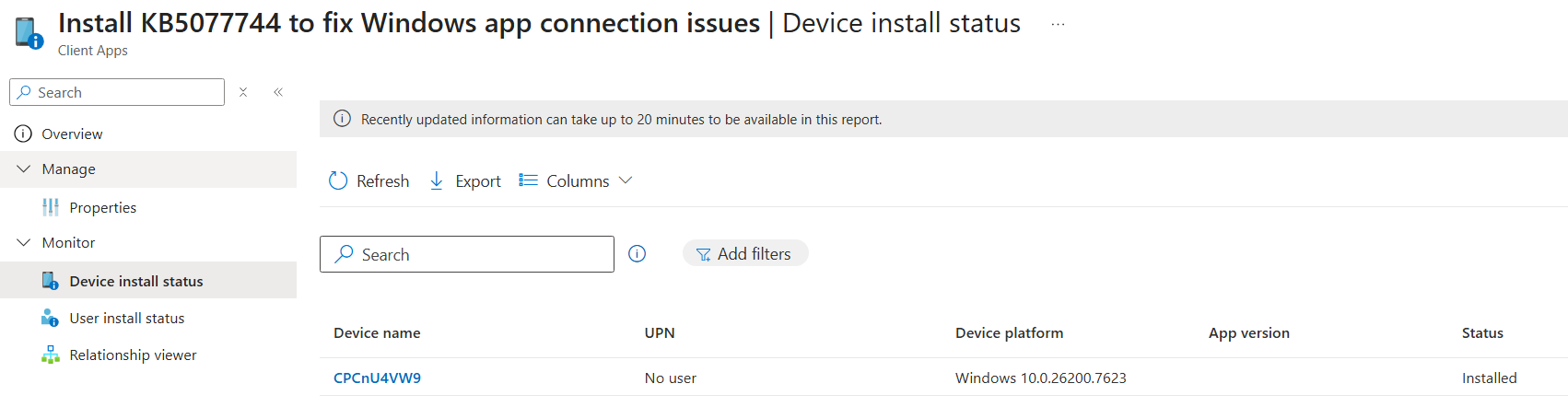Open the ellipsis menu next to the page title
This screenshot has height=407, width=1568.
click(1058, 25)
